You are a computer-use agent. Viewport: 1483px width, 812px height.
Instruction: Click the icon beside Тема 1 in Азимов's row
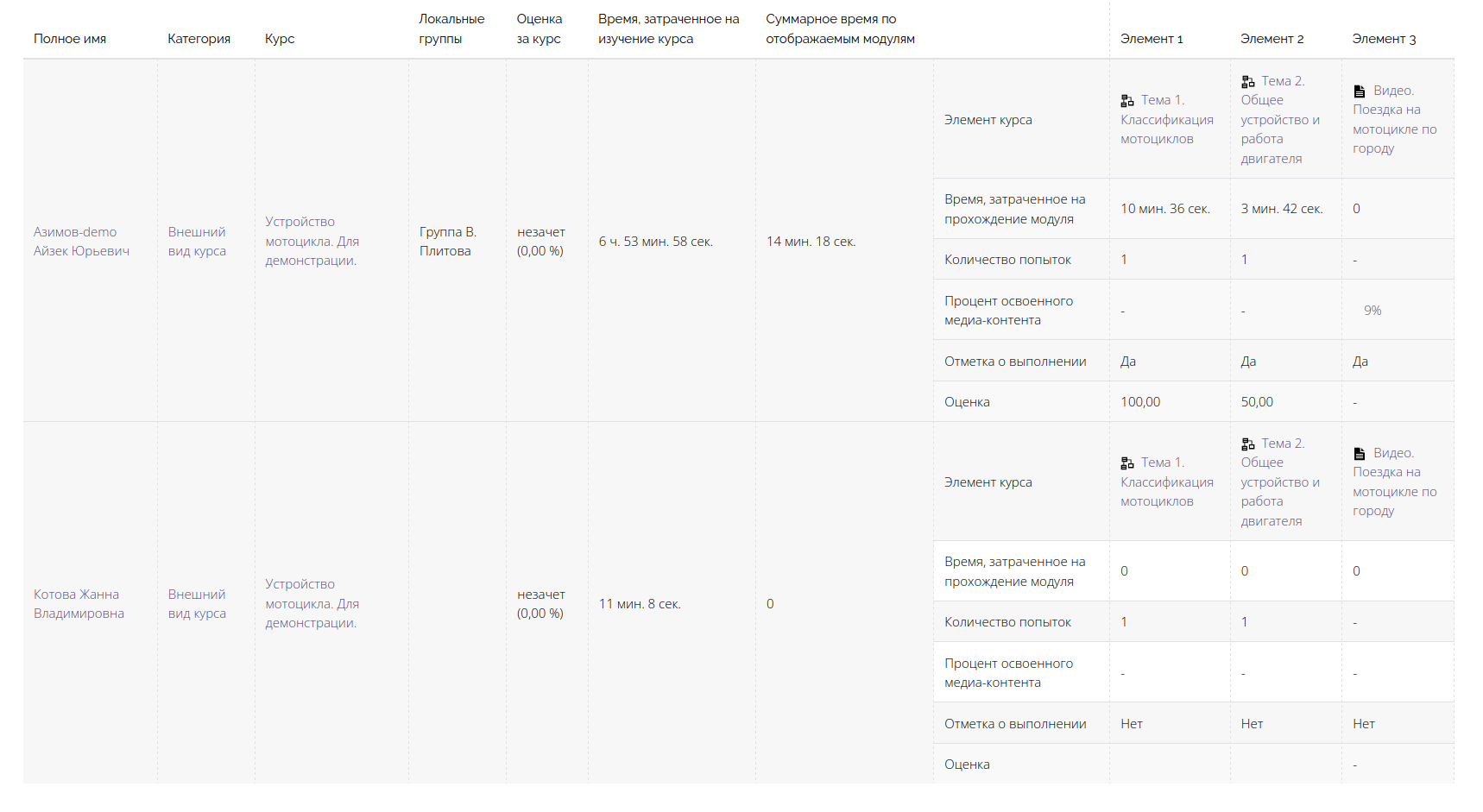(1127, 101)
